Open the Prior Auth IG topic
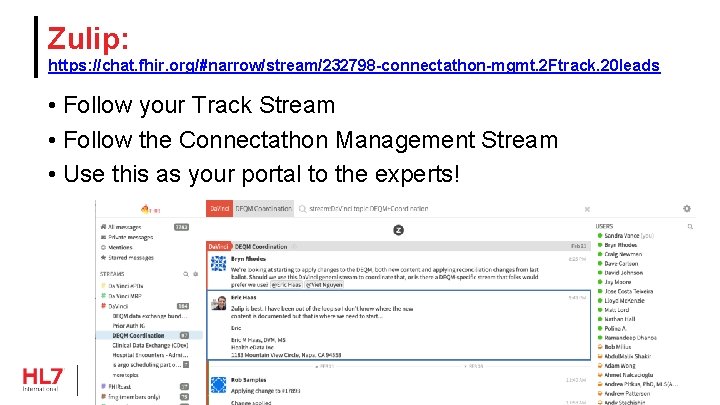This screenshot has height=405, width=720. click(x=129, y=326)
